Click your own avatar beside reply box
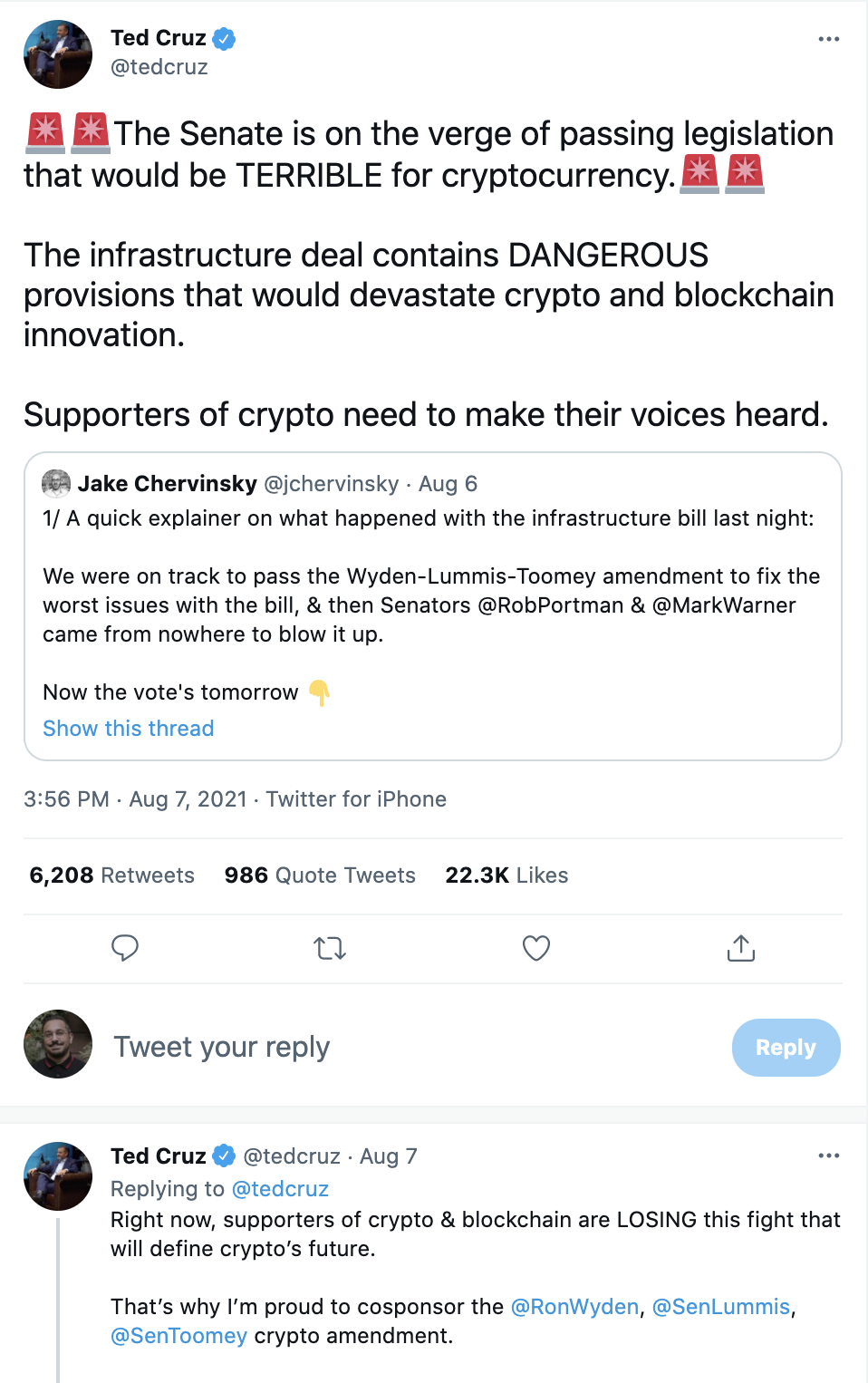The width and height of the screenshot is (868, 1383). coord(58,1044)
